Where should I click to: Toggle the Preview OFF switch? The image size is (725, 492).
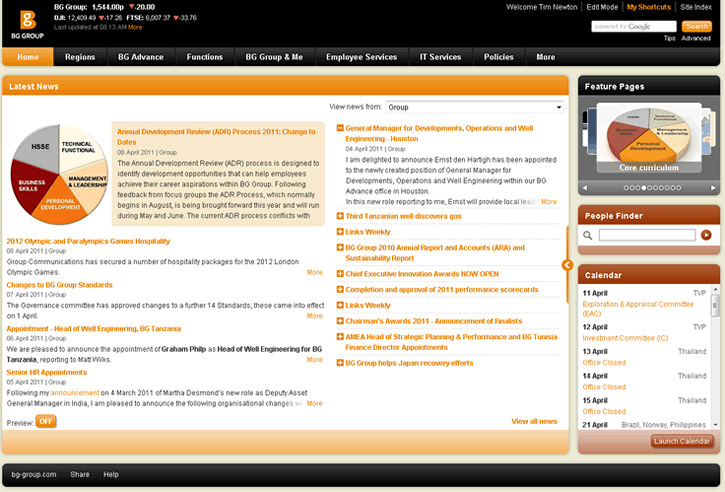tap(46, 421)
